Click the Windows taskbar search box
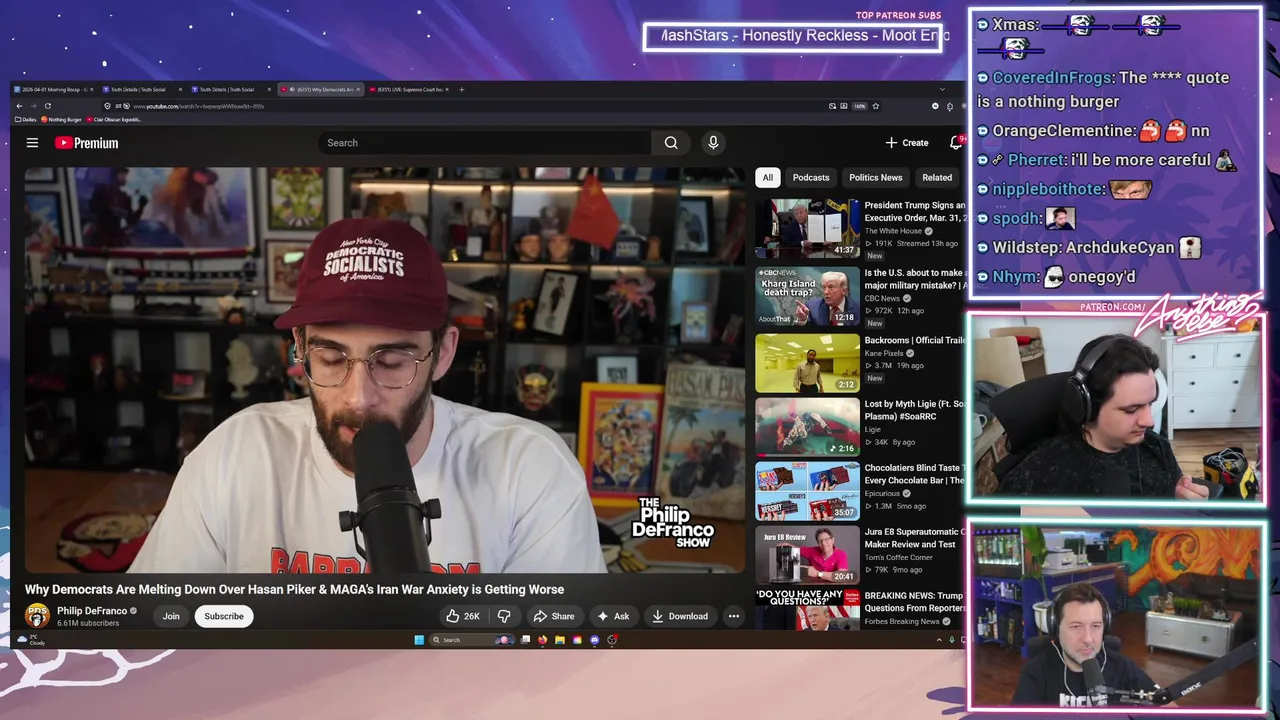The width and height of the screenshot is (1280, 720). coord(472,640)
